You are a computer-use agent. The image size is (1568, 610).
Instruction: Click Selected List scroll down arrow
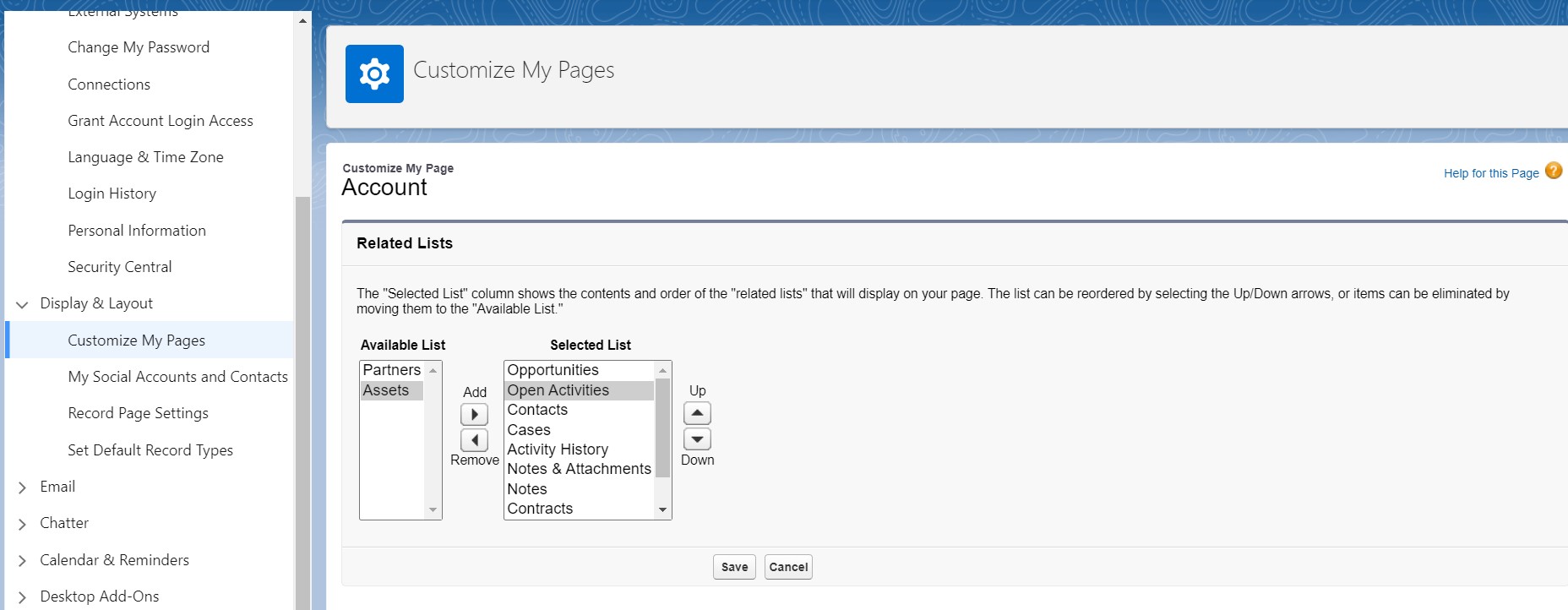(x=663, y=509)
